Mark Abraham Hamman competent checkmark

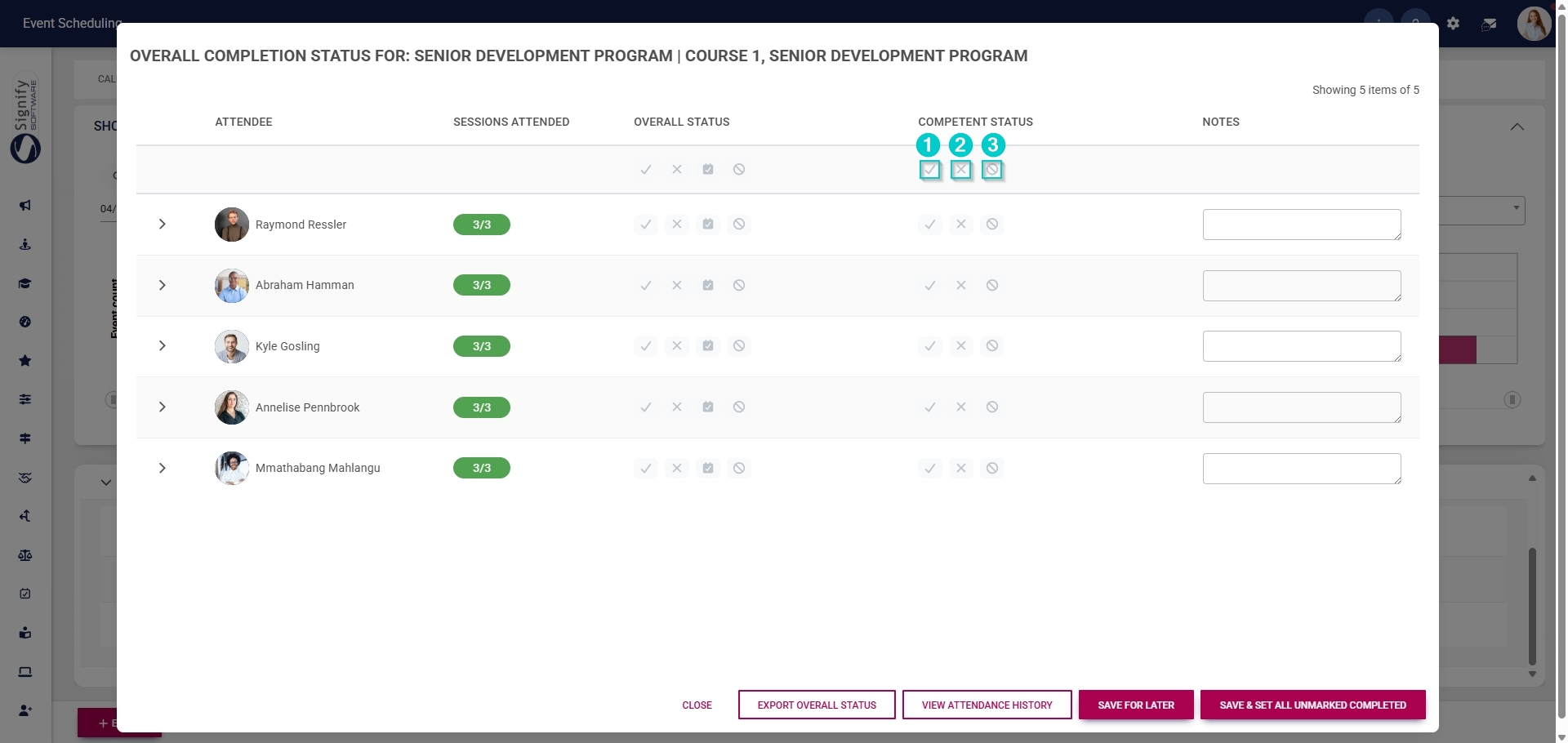click(x=930, y=286)
